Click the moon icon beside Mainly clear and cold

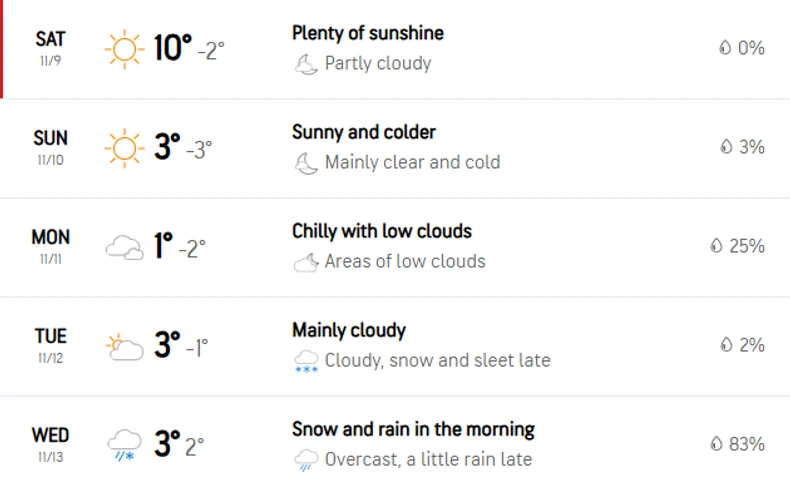305,163
